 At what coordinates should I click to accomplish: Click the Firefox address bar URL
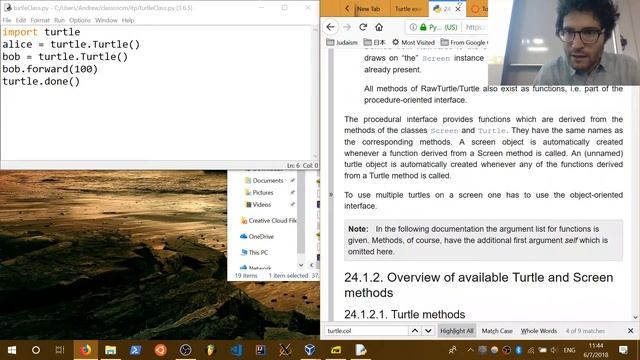click(476, 27)
